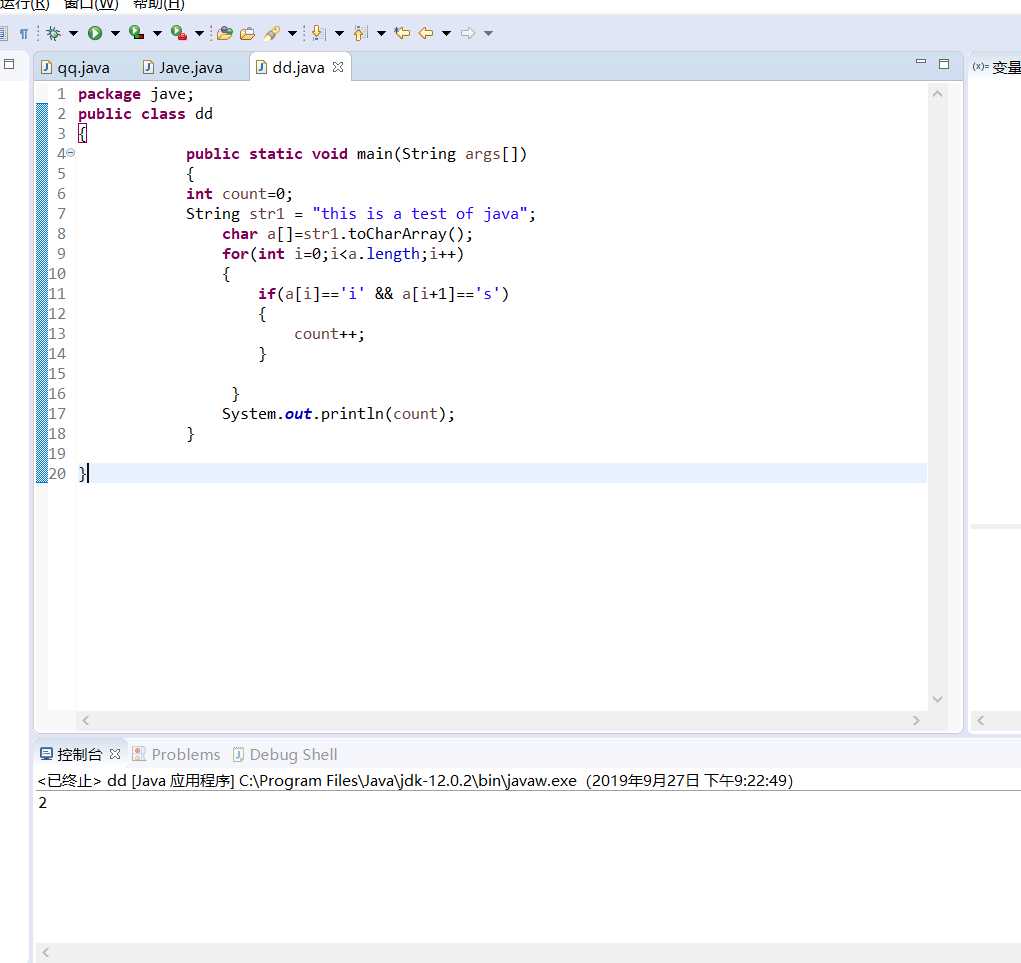Maximize the editor area
This screenshot has width=1021, height=963.
click(944, 64)
